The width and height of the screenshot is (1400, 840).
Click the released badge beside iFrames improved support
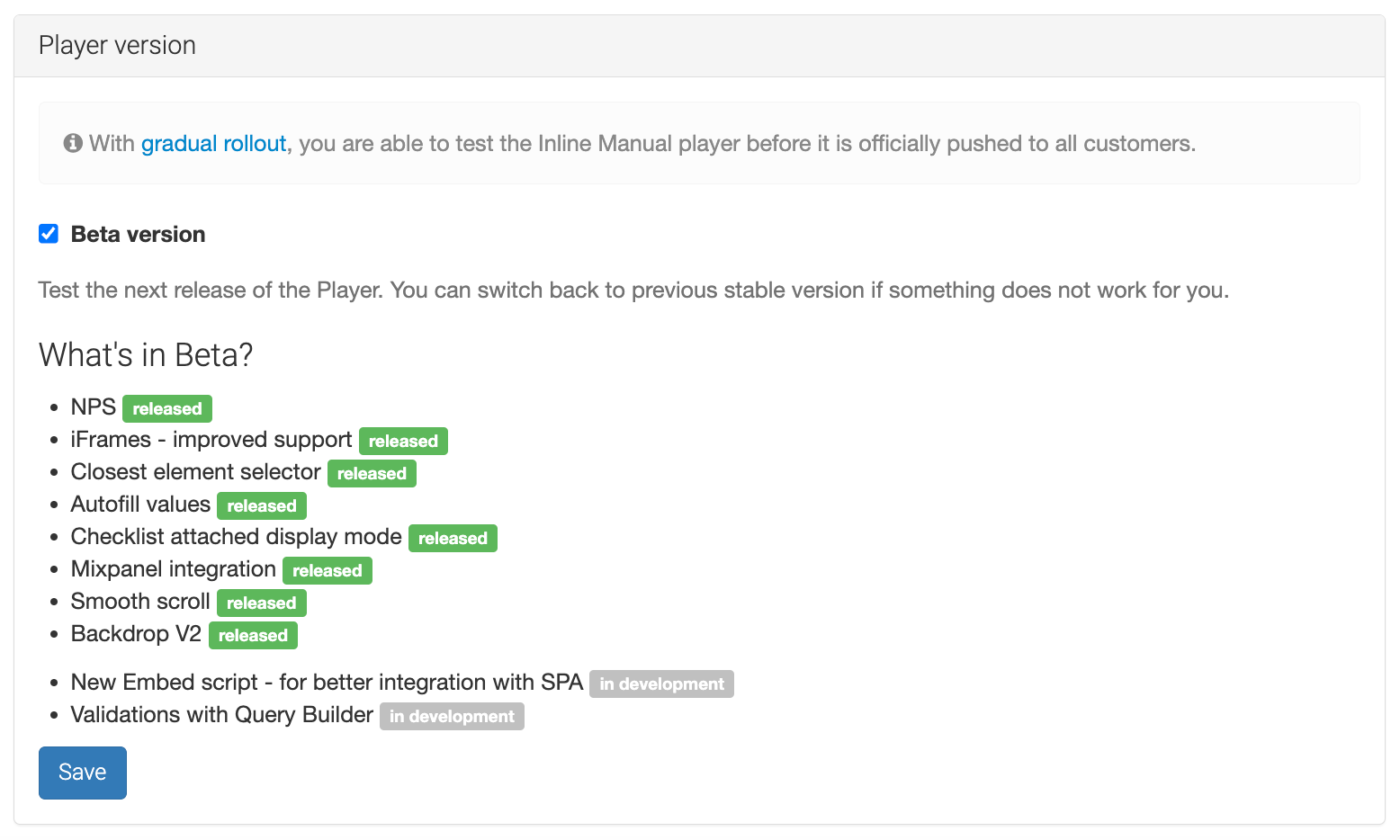(403, 442)
